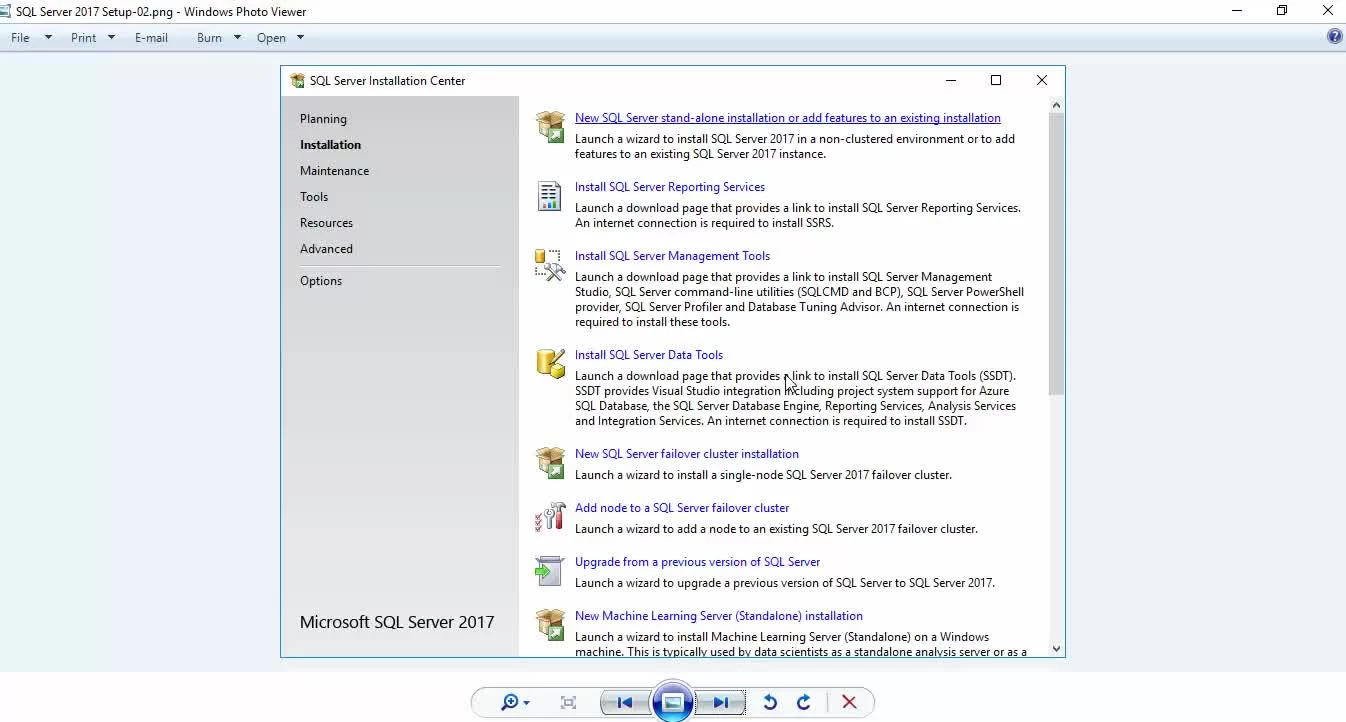
Task: Open Install SQL Server Reporting Services link
Action: click(670, 187)
